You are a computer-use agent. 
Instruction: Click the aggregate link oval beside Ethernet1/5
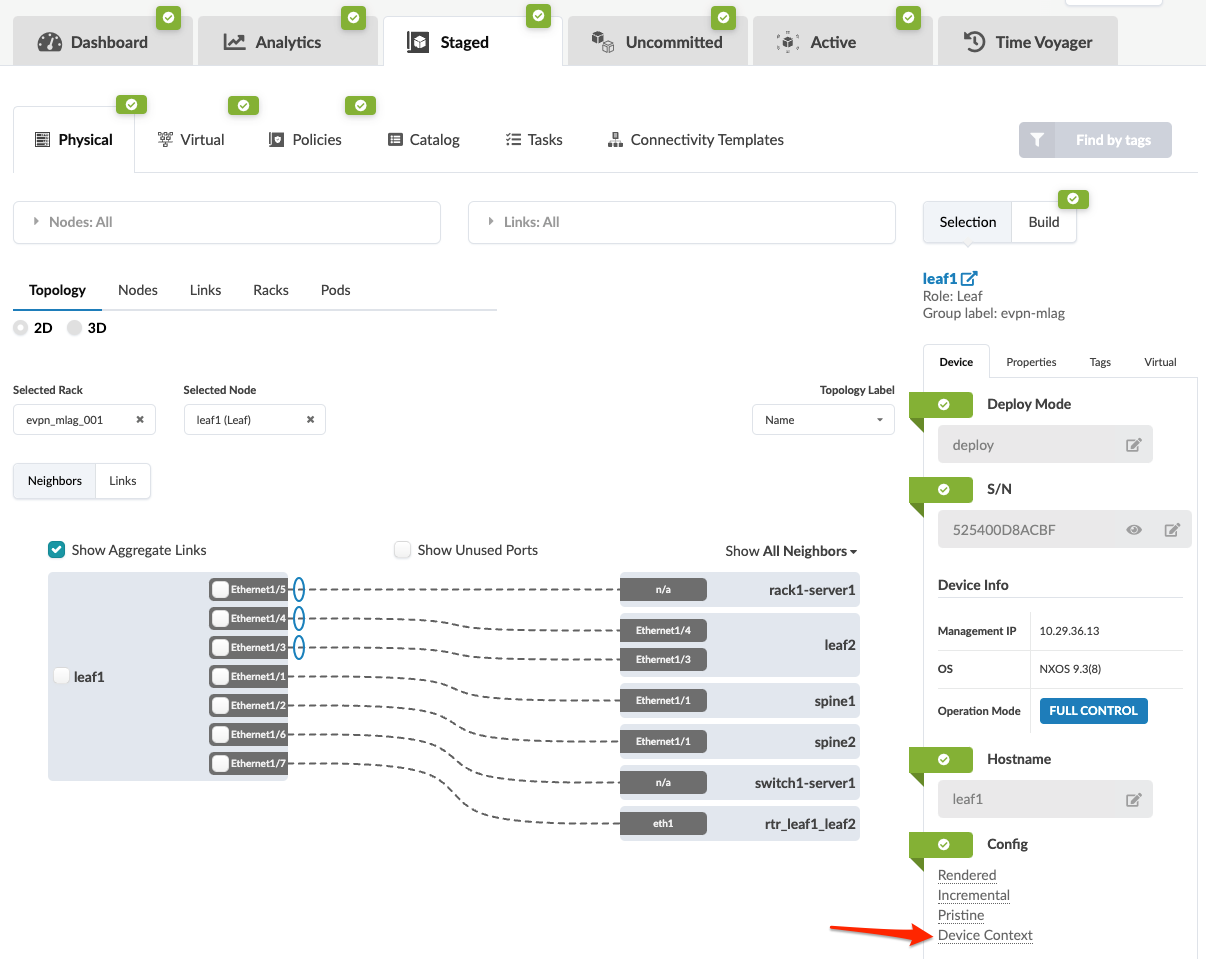[298, 590]
